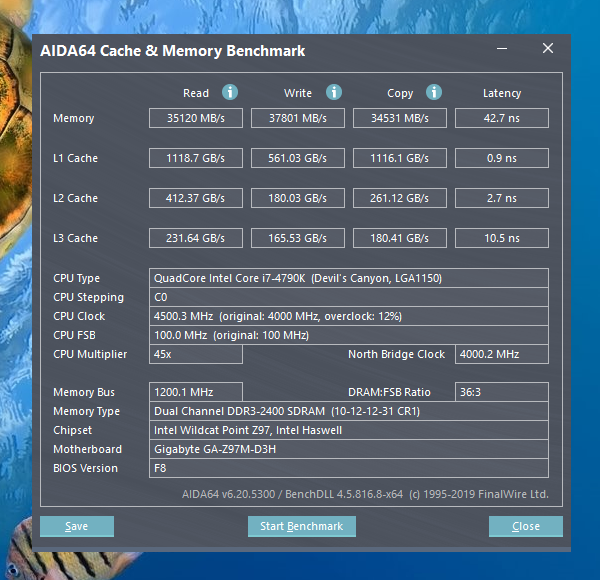The width and height of the screenshot is (600, 580).
Task: Select the Memory Write value 37801 MB/s
Action: click(x=298, y=118)
